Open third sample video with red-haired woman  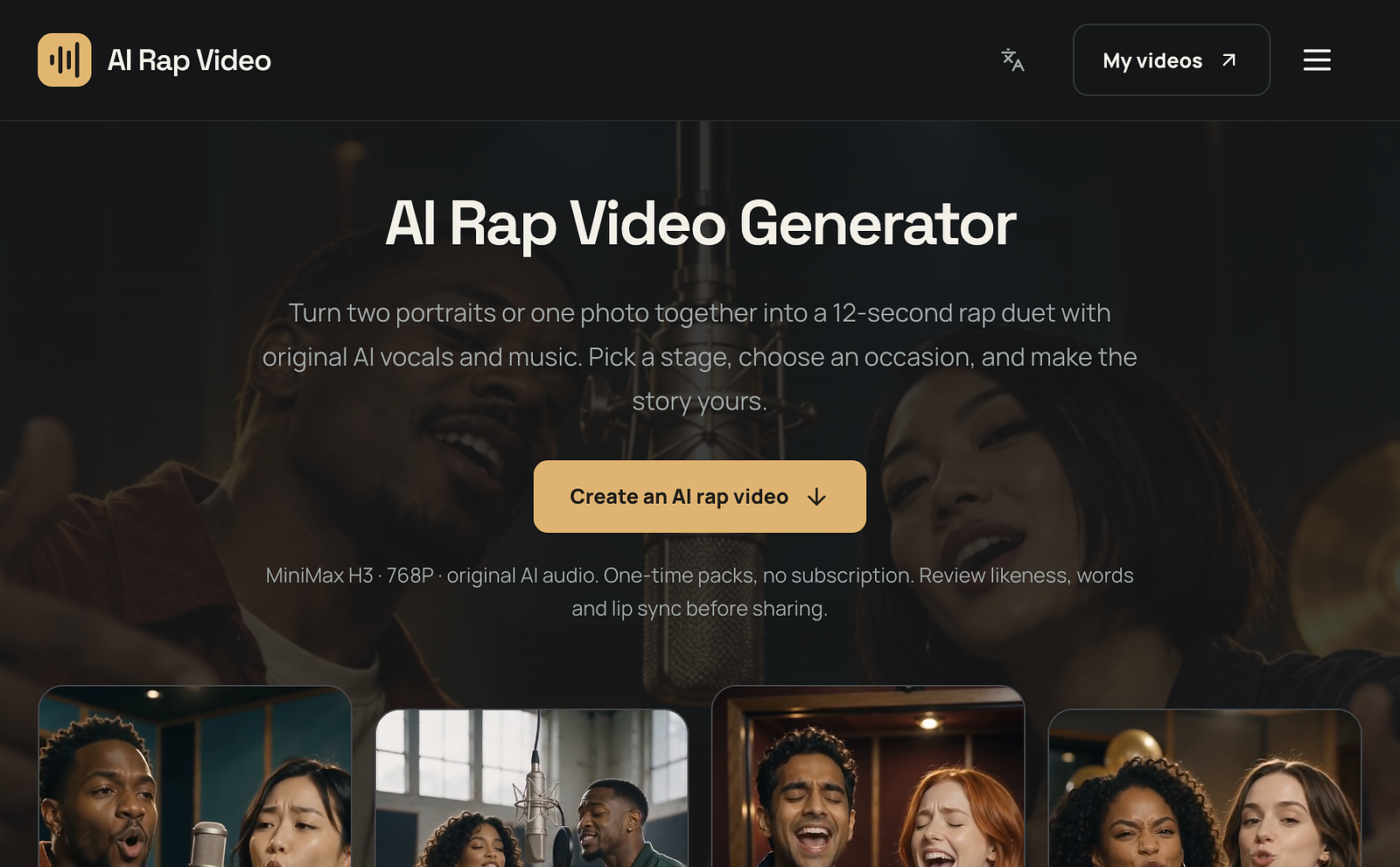click(868, 777)
